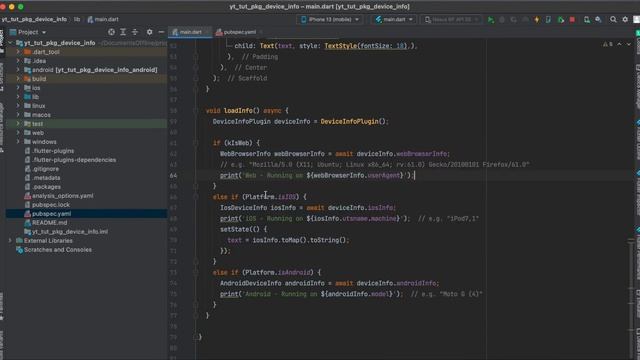Select yt_tut_pkg_device_info.iml file
Image resolution: width=640 pixels, height=360 pixels.
click(66, 231)
